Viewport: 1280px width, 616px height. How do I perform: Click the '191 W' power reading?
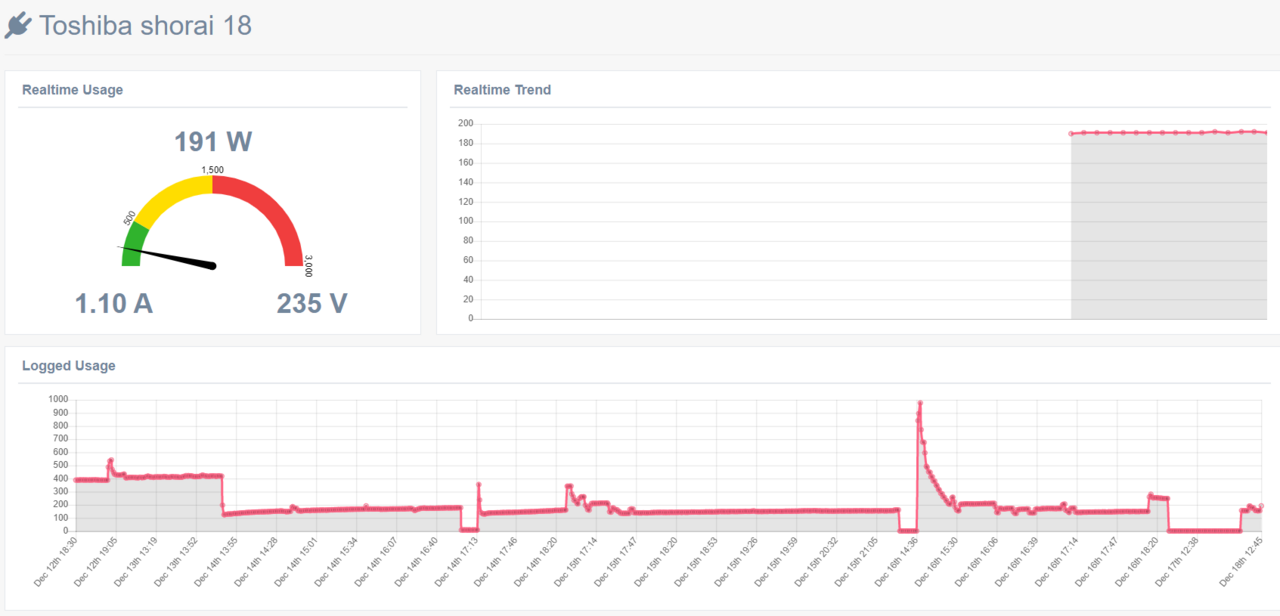[x=213, y=142]
